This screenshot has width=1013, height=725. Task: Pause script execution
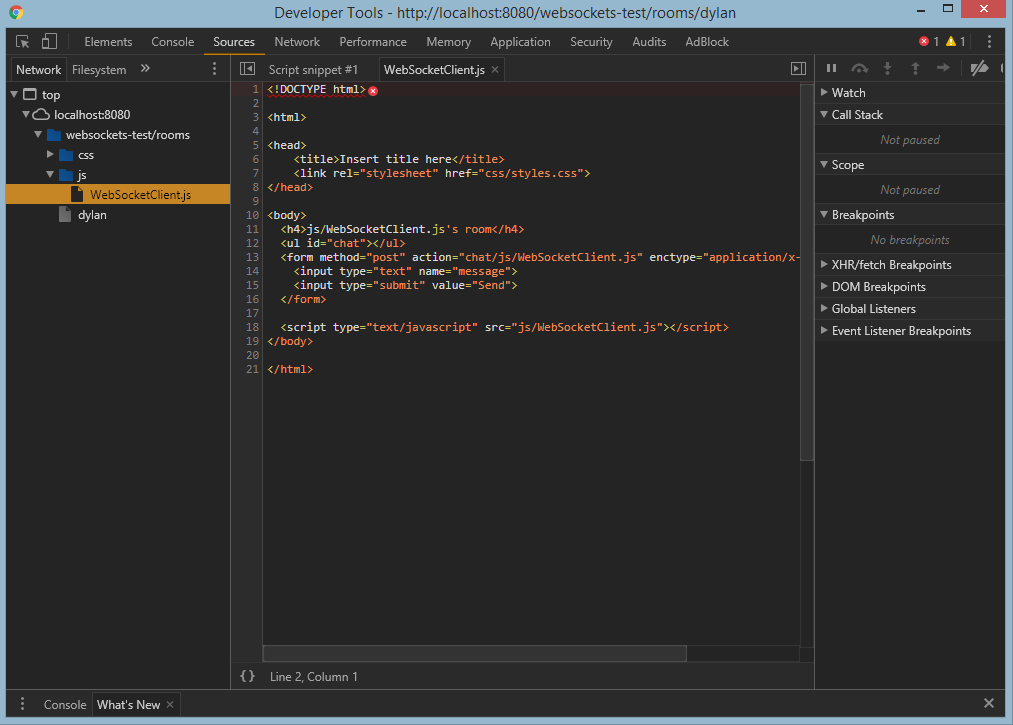coord(831,68)
